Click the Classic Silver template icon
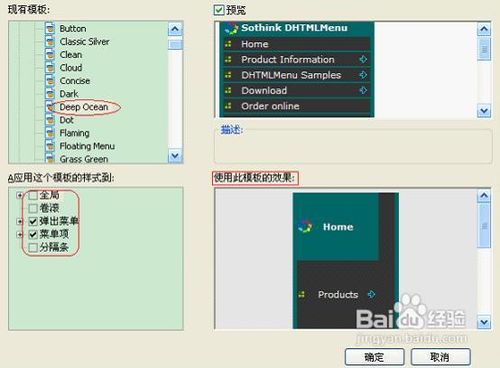 (50, 42)
